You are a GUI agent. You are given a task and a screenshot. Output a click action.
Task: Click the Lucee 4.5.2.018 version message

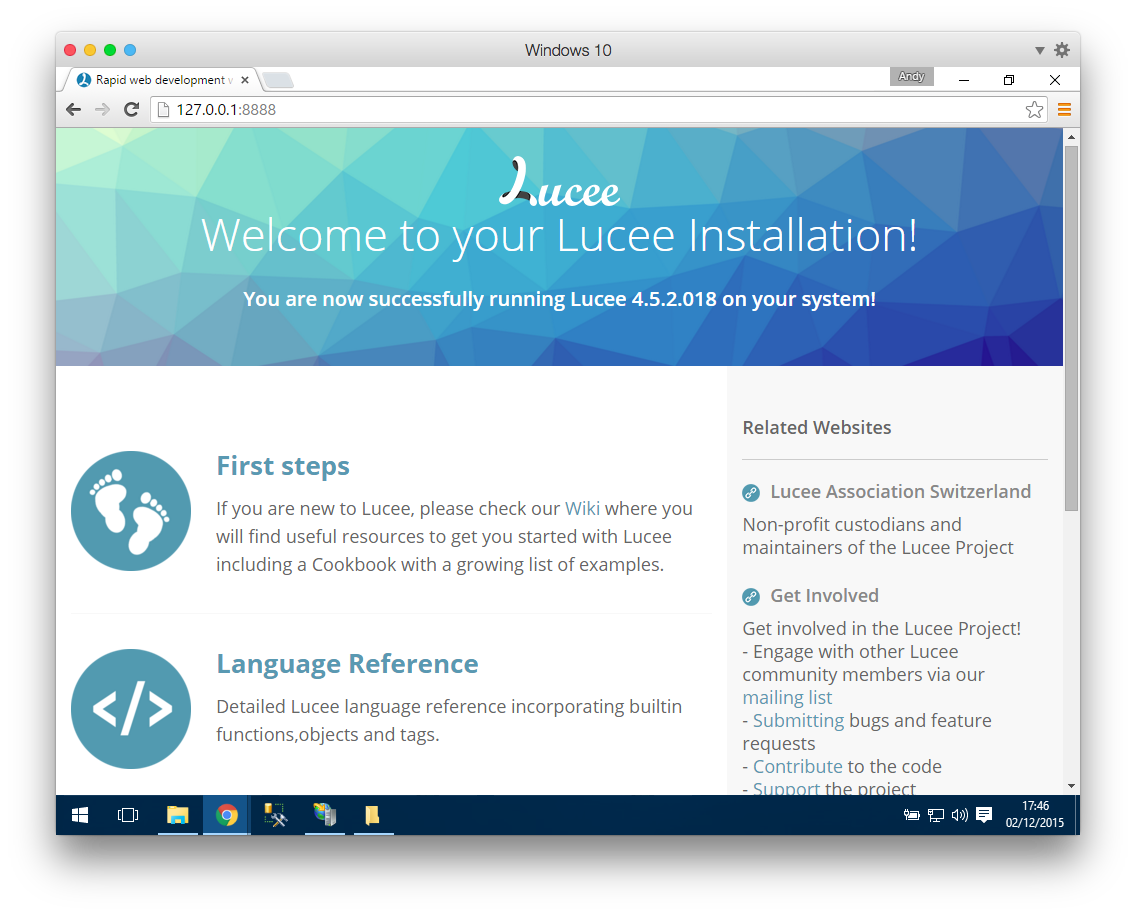pyautogui.click(x=559, y=299)
